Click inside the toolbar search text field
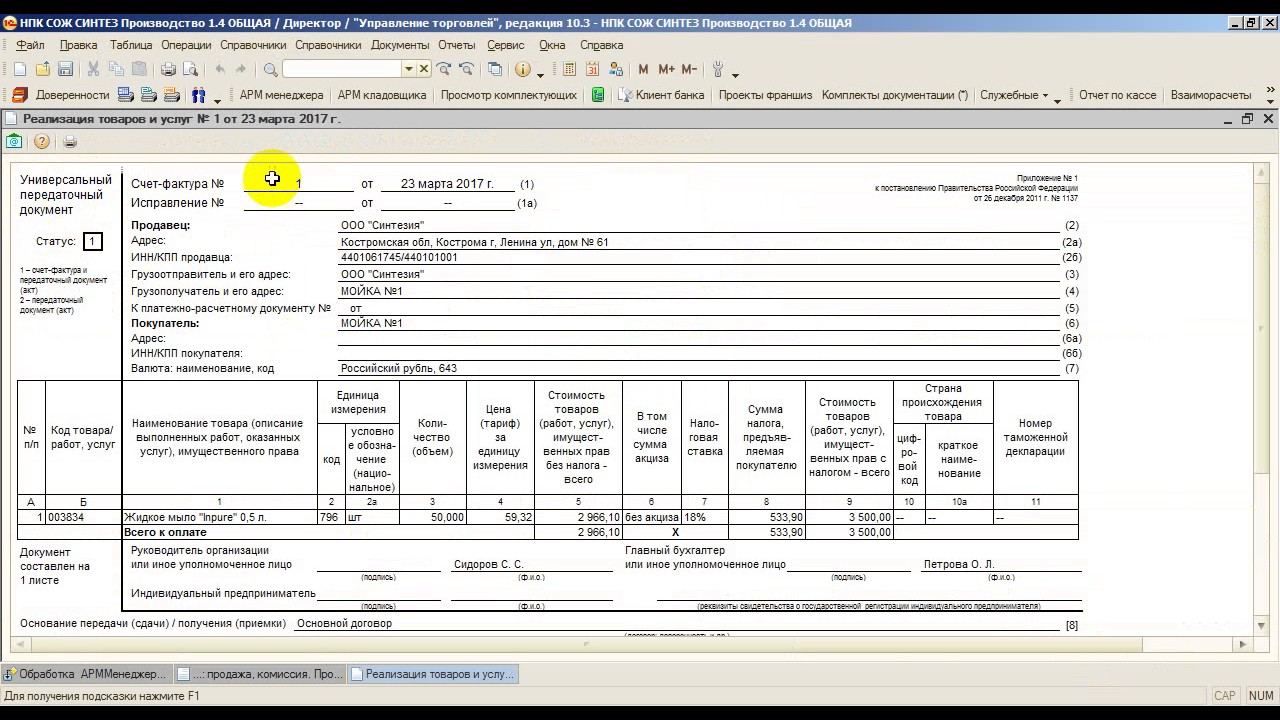Viewport: 1280px width, 720px height. (342, 69)
